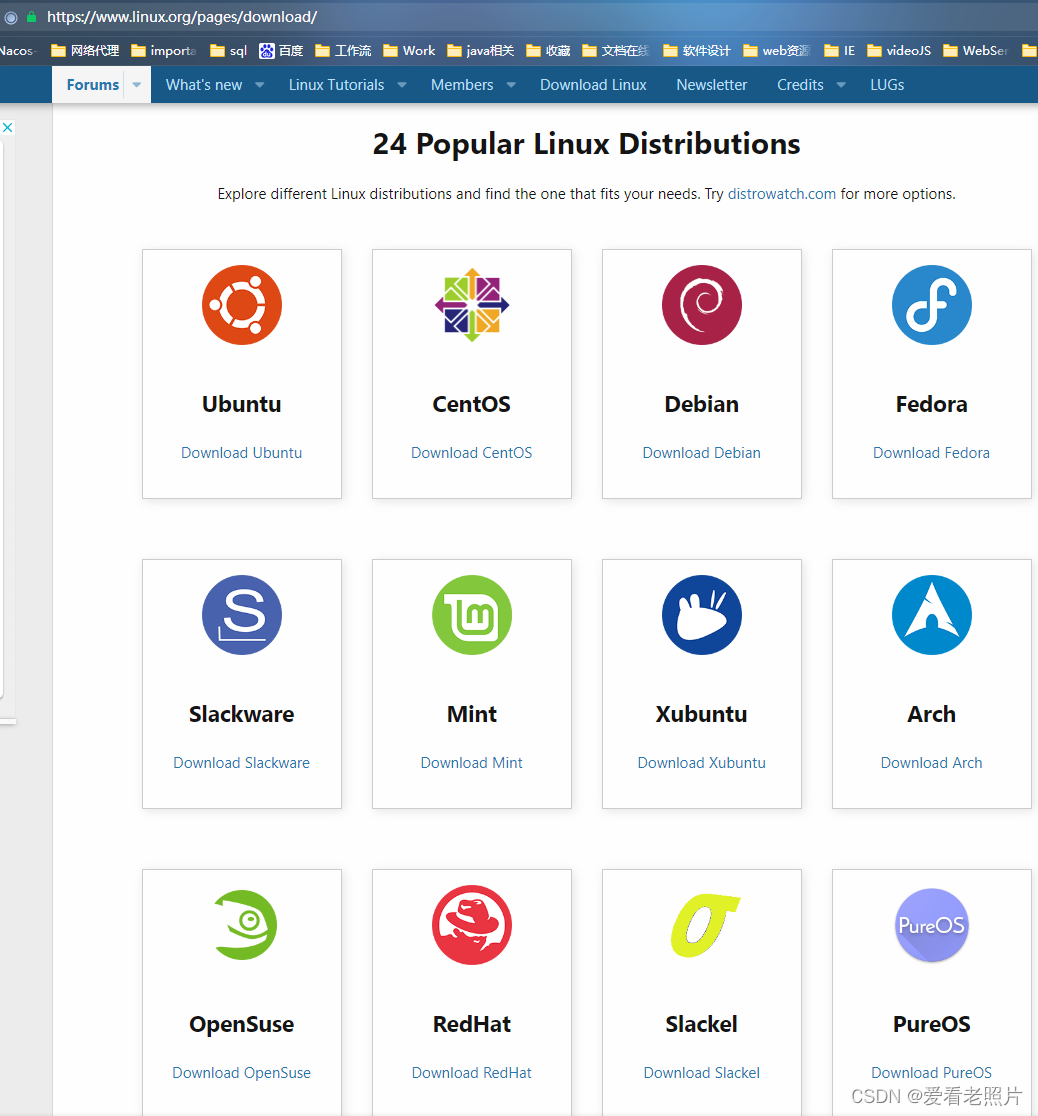The image size is (1038, 1116).
Task: Click the Ubuntu card title
Action: pos(241,404)
